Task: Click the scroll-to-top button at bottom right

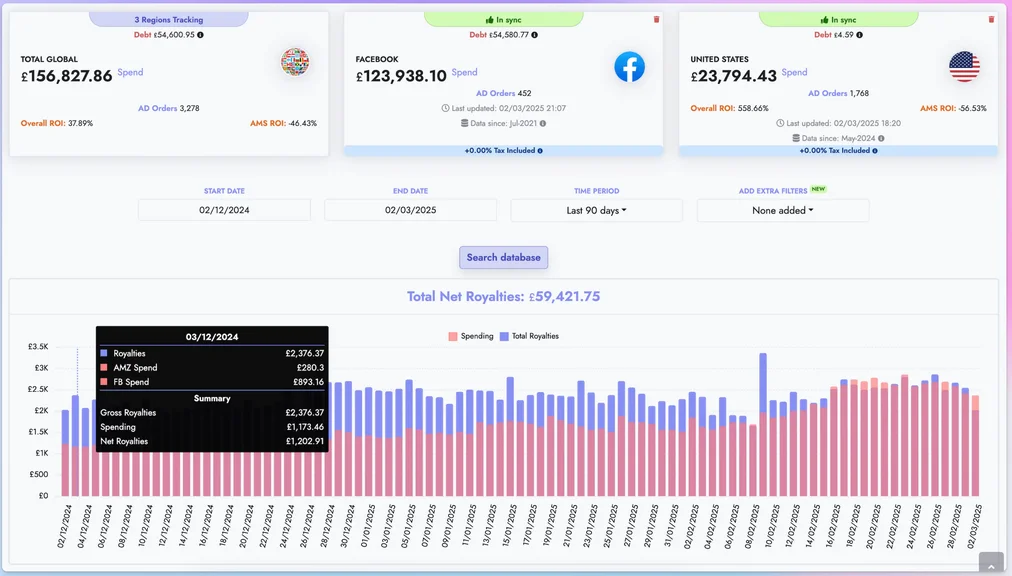Action: [x=990, y=563]
